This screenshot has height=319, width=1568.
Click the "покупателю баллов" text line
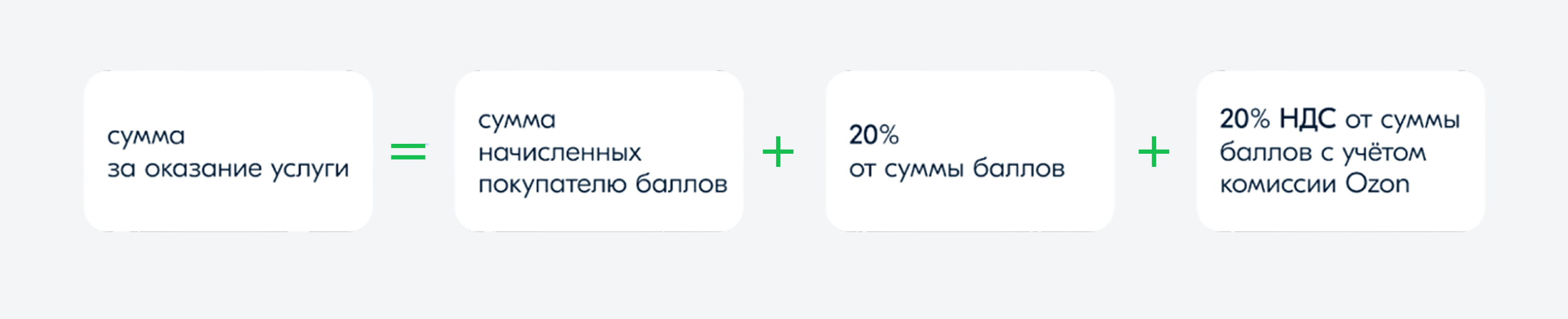click(602, 184)
